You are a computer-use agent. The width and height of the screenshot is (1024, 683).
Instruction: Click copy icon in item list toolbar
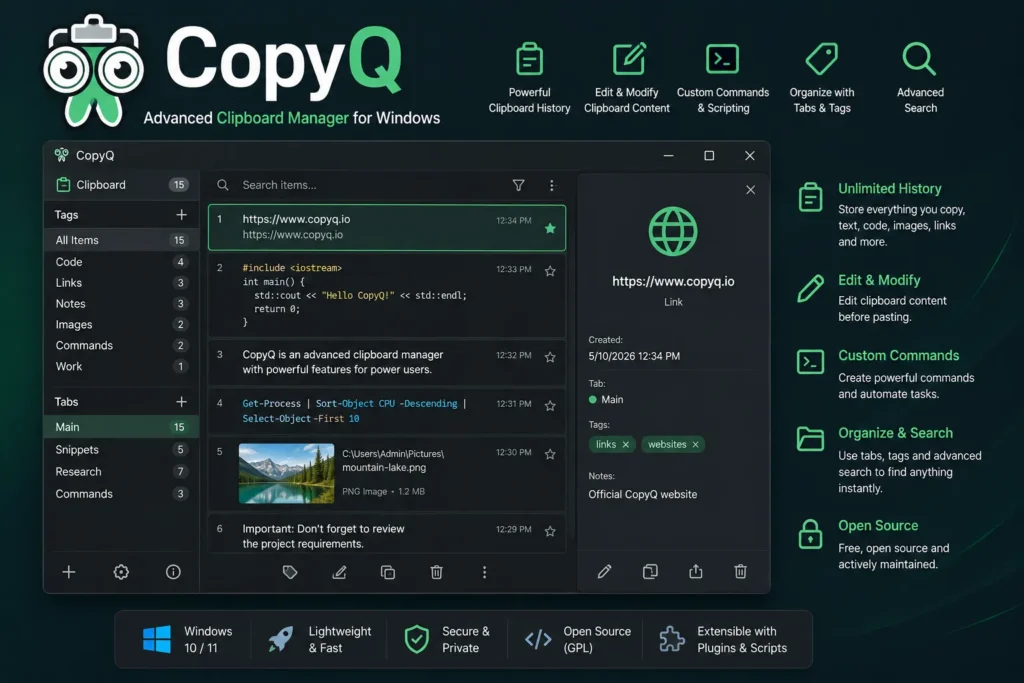point(388,573)
